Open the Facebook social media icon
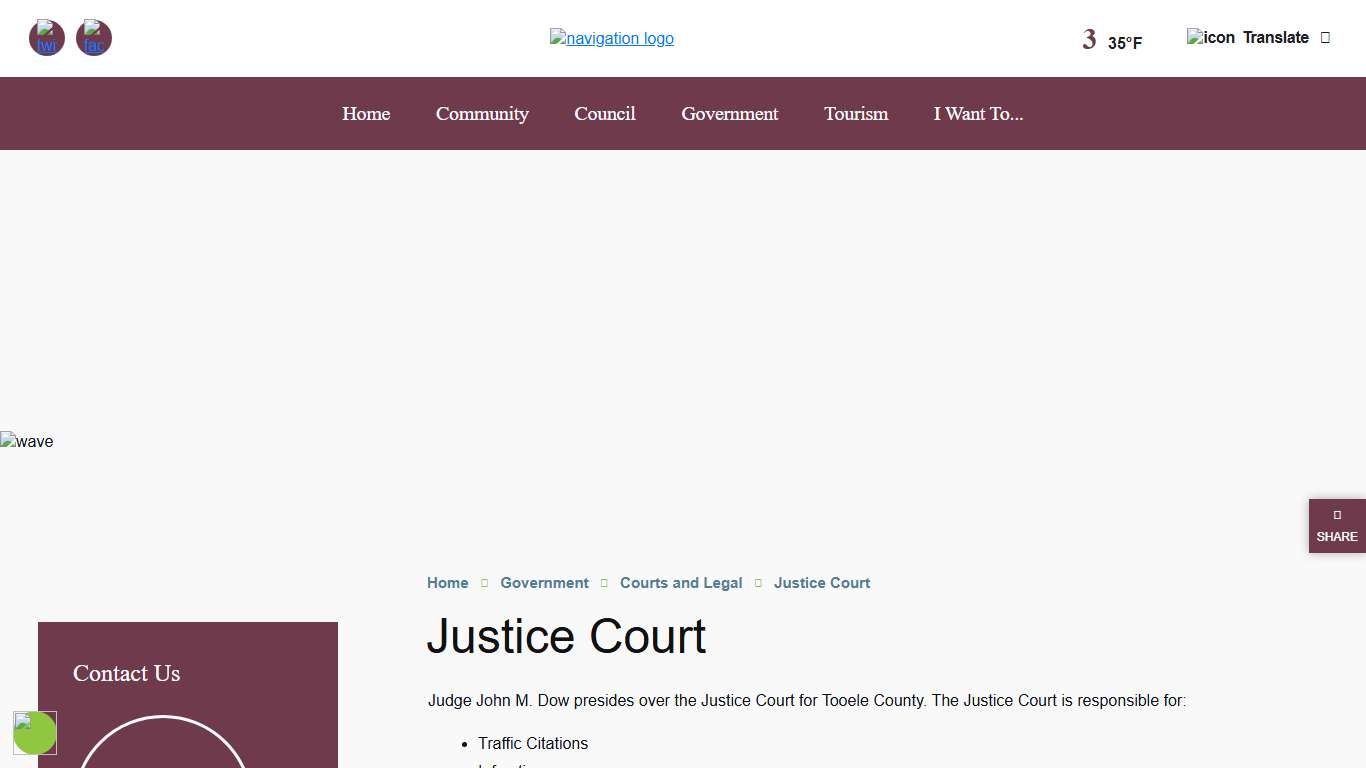Viewport: 1366px width, 768px height. (94, 38)
